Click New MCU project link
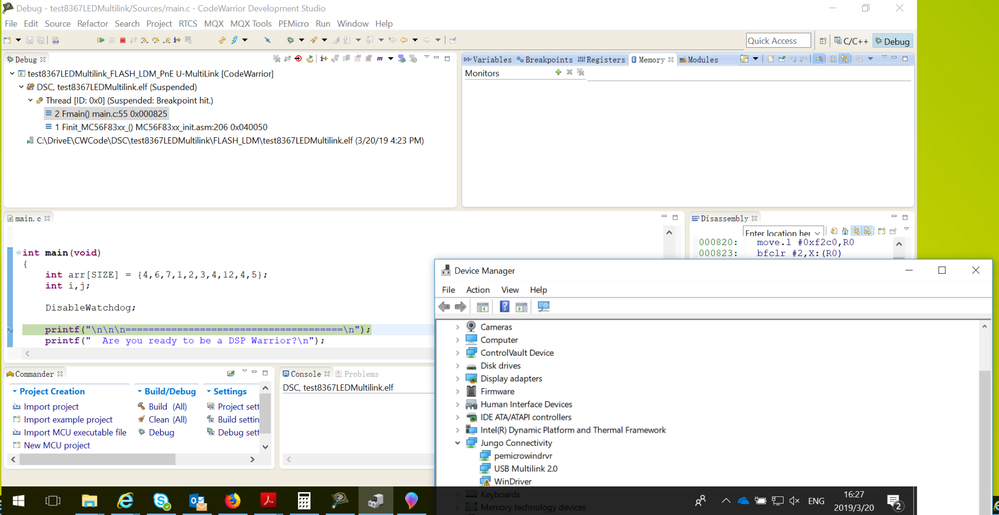Viewport: 999px width, 515px height. tap(57, 446)
